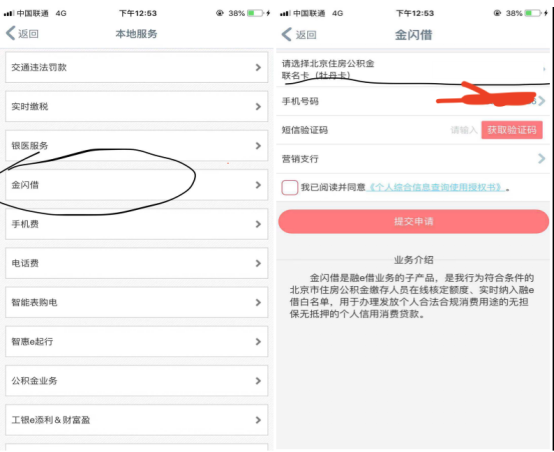Open 智惠e起行 menu entry
The image size is (554, 452).
pos(136,341)
